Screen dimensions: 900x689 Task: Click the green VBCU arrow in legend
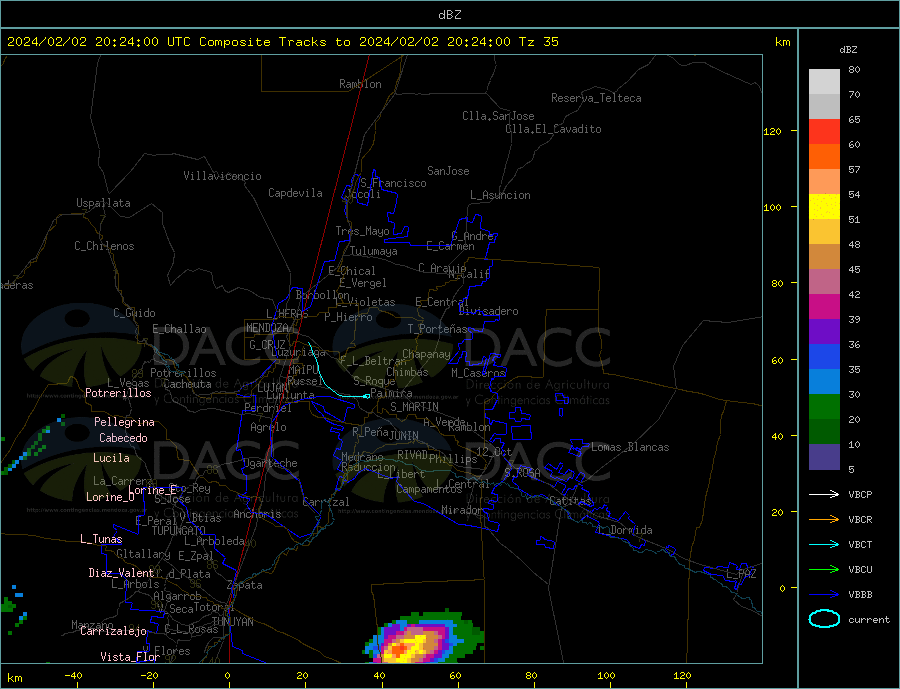click(824, 570)
